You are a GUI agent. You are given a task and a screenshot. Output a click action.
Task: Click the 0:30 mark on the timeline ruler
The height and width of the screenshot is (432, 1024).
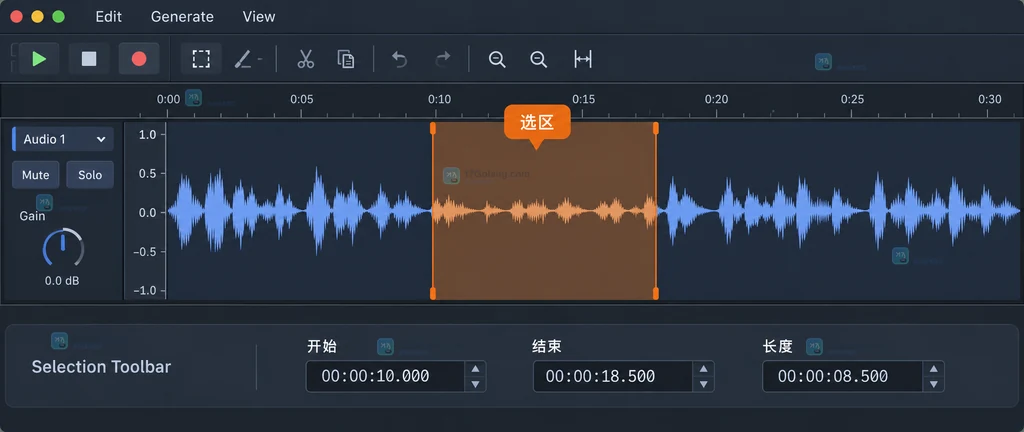989,100
